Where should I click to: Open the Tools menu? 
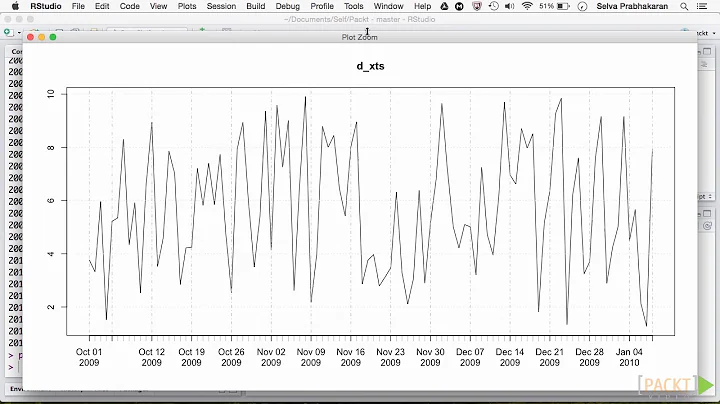point(354,6)
